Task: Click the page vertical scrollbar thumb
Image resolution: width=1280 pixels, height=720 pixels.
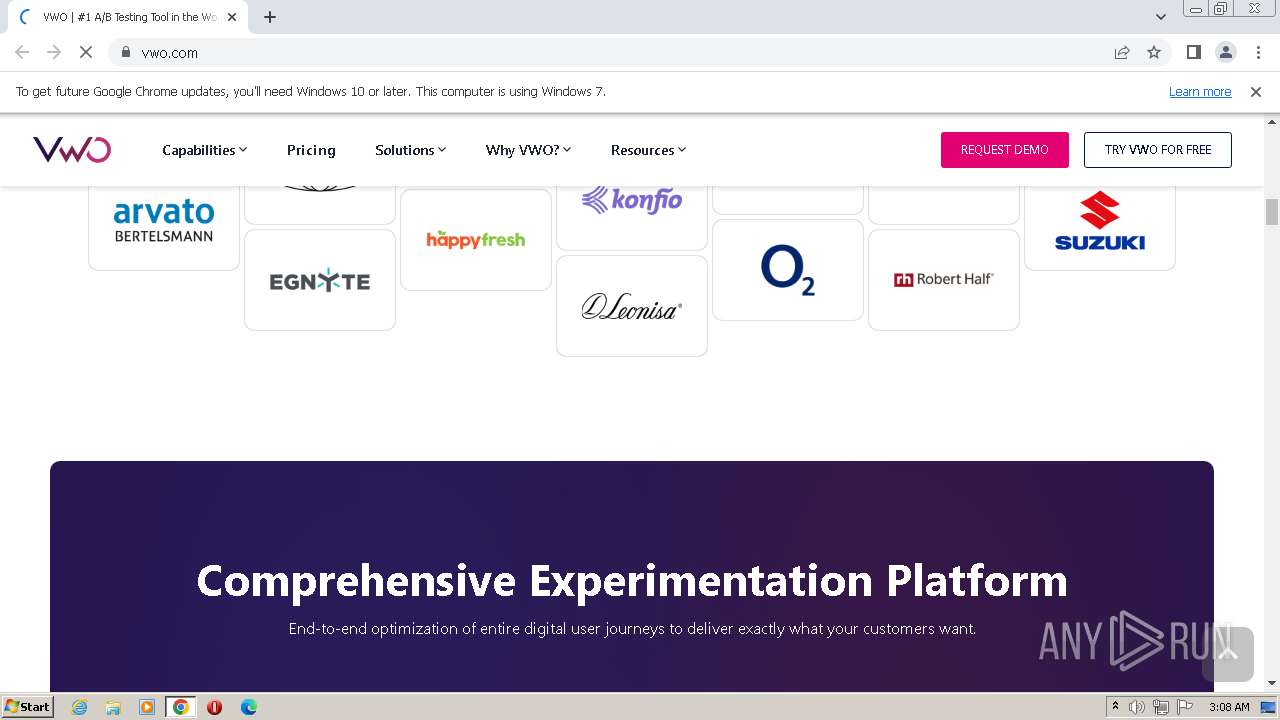Action: [1272, 212]
